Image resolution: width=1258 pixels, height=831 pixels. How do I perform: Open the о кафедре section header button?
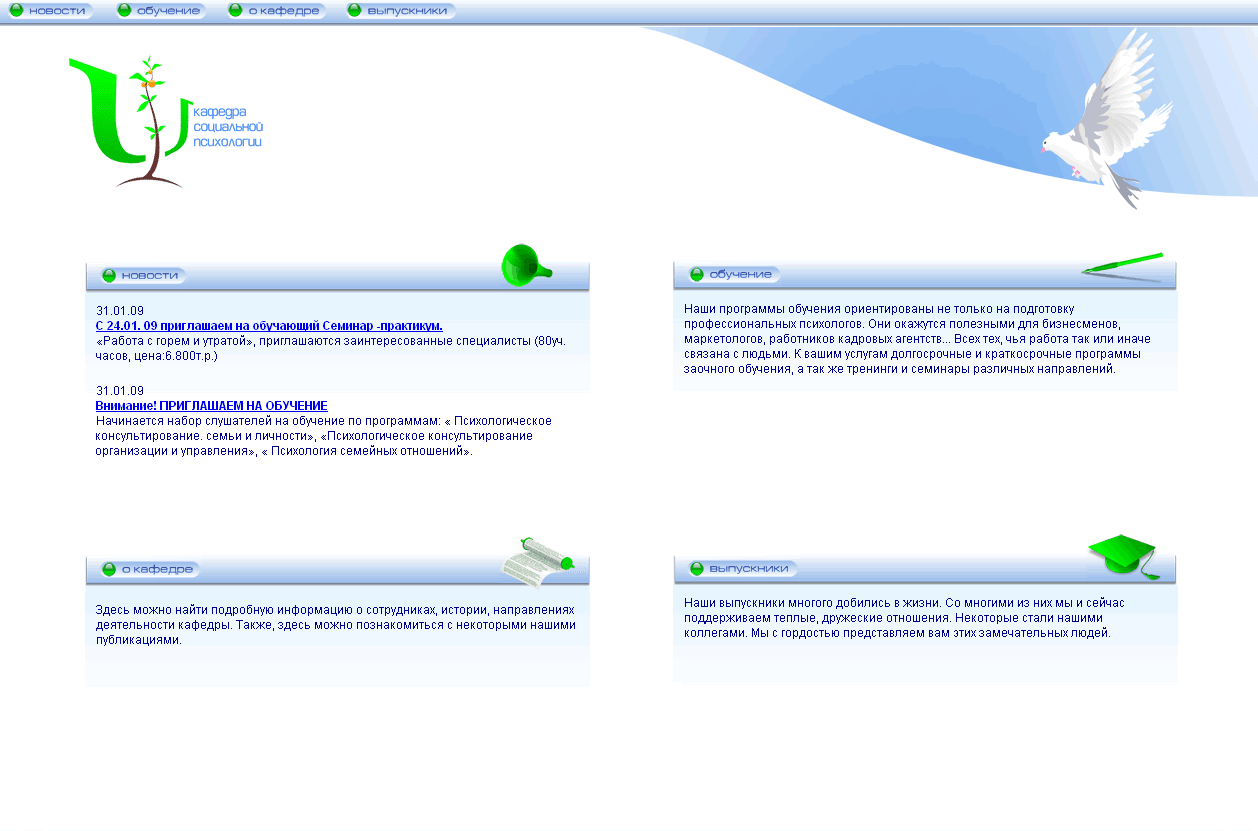(x=149, y=569)
